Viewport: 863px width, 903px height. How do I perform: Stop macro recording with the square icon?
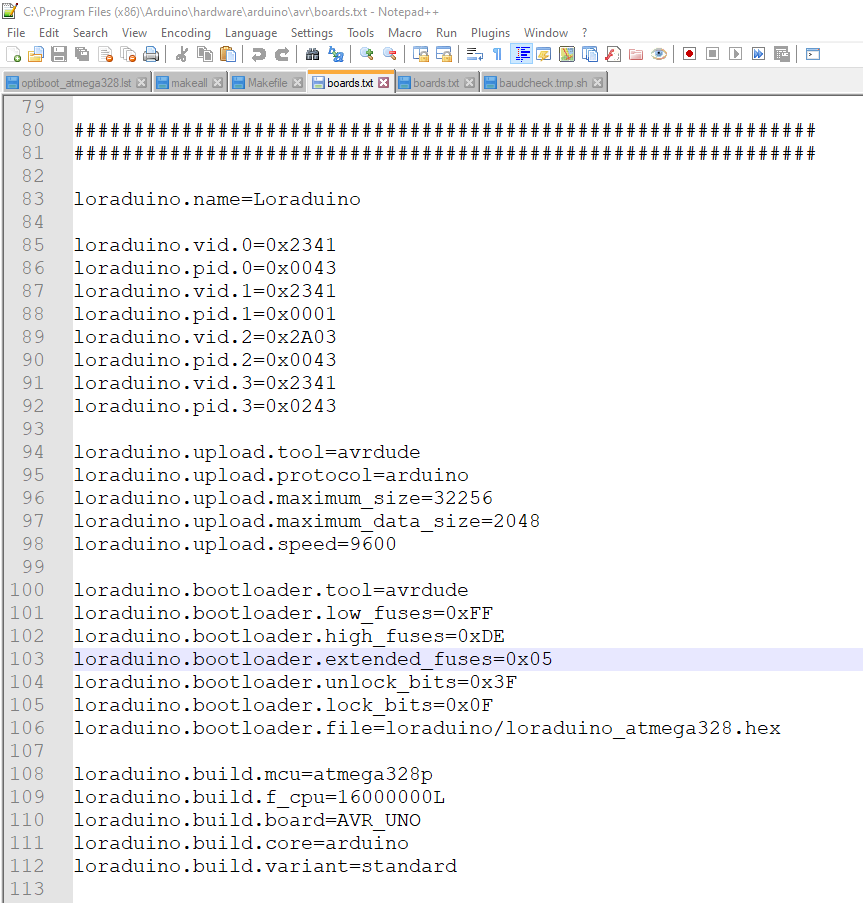click(713, 55)
